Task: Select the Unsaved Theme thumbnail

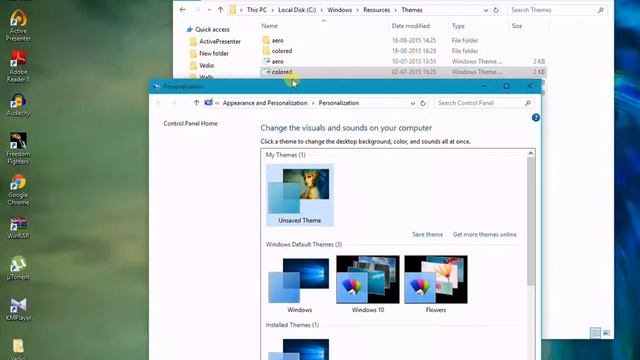Action: click(300, 195)
